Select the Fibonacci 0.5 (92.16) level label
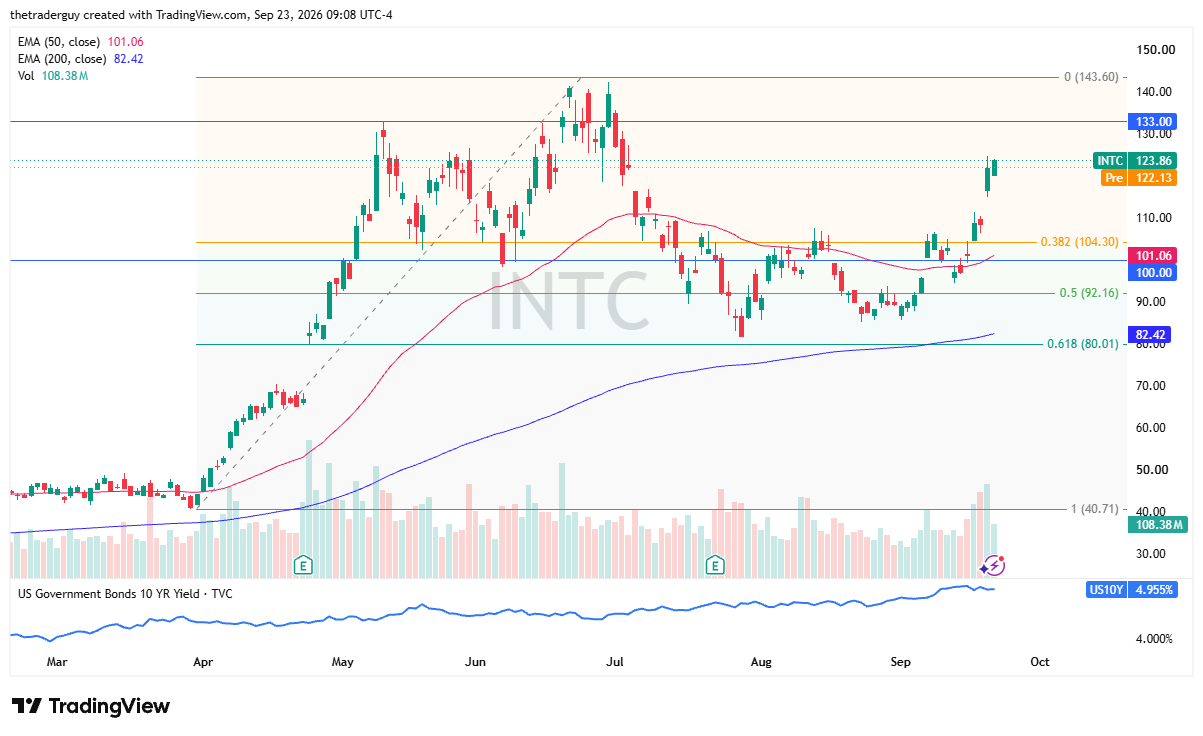 click(x=1090, y=293)
